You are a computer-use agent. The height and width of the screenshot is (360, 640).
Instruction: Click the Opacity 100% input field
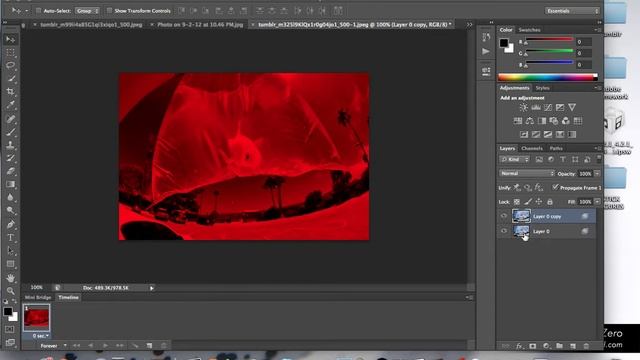[585, 173]
